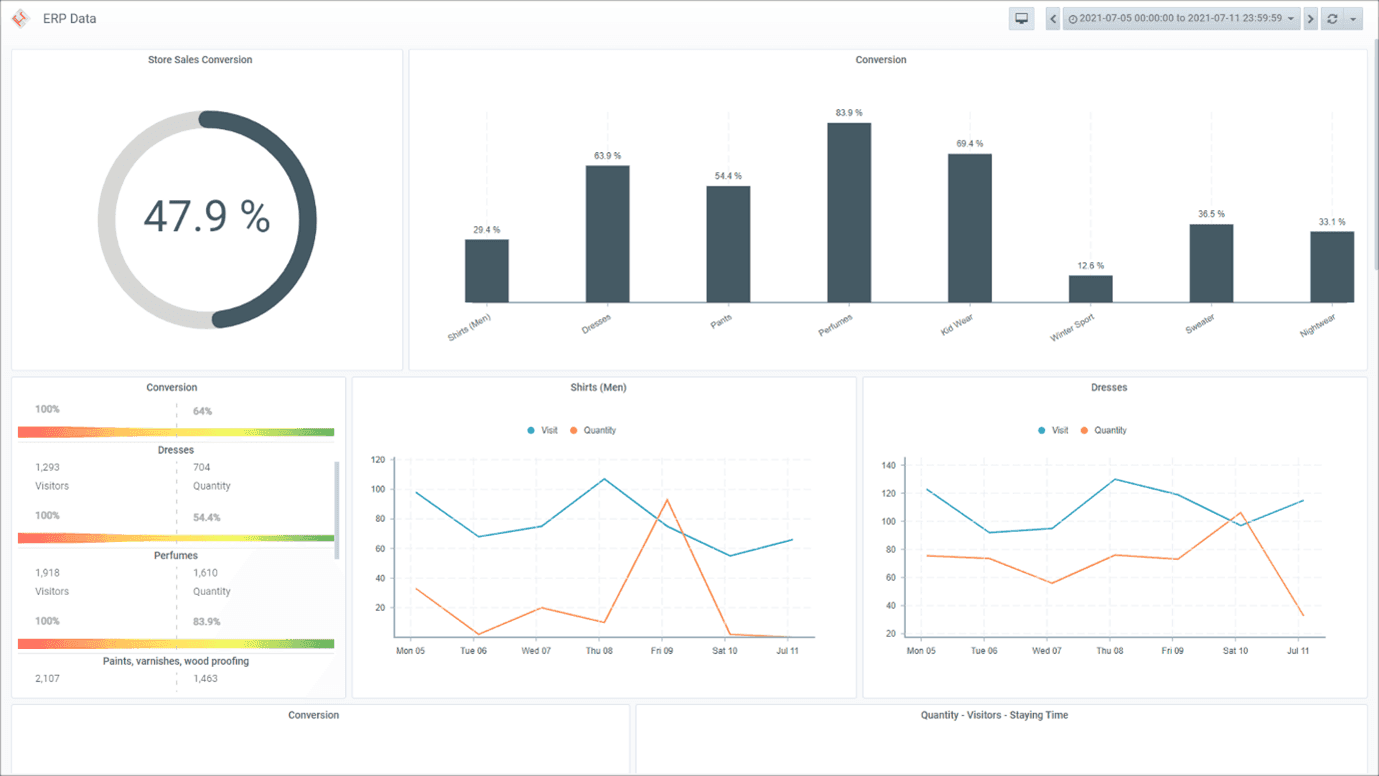Click Fri 09 orange peak in Shirts chart
Screen dimensions: 1379x776
pyautogui.click(x=667, y=499)
